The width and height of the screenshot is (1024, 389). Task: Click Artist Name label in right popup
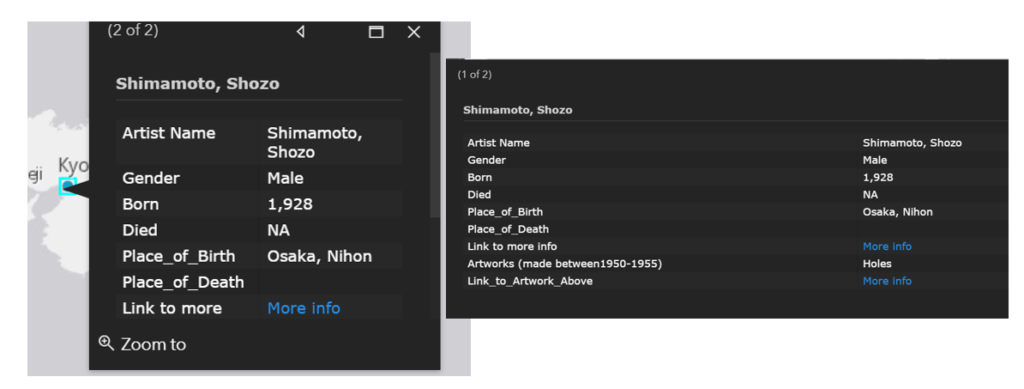click(498, 142)
